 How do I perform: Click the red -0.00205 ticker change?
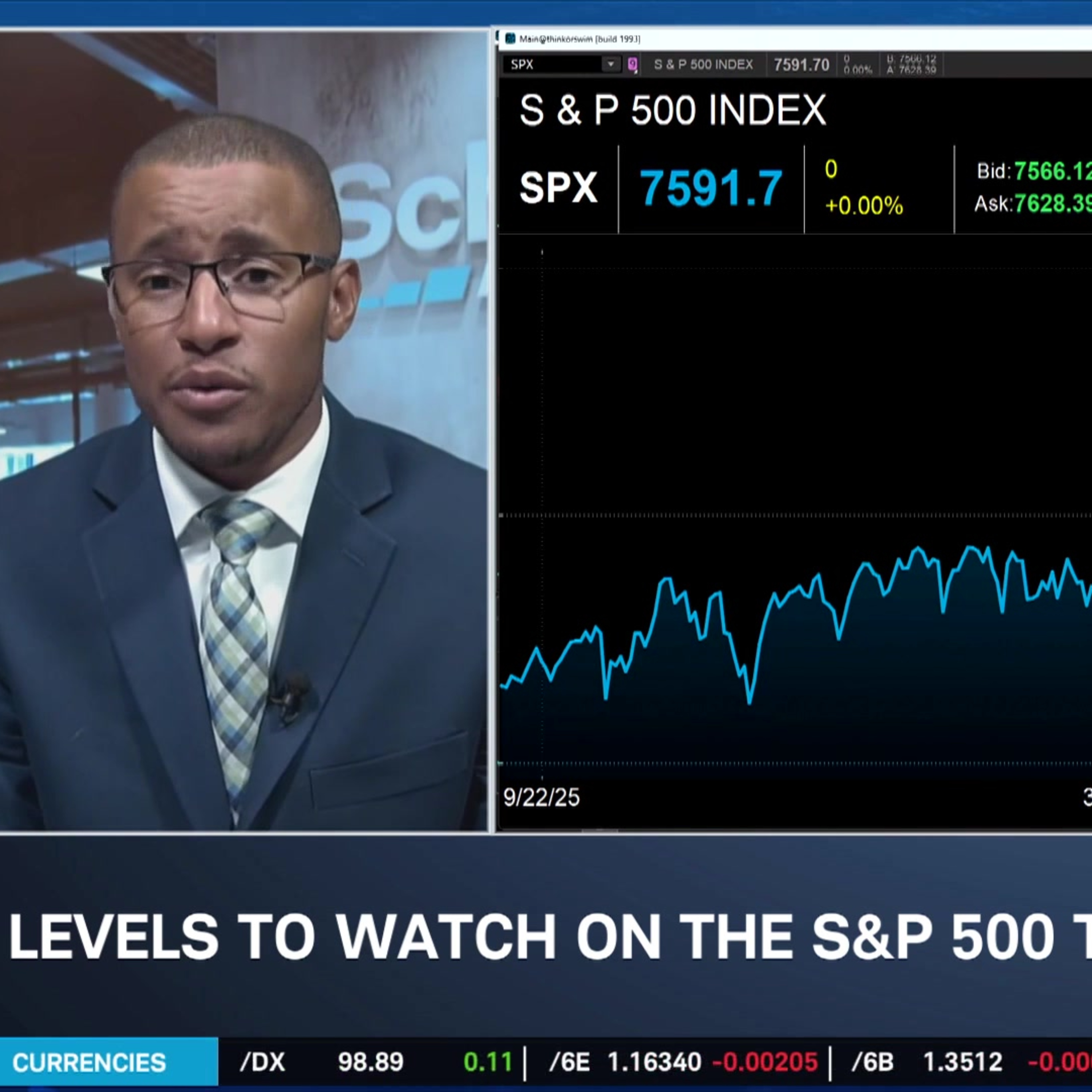[765, 1062]
